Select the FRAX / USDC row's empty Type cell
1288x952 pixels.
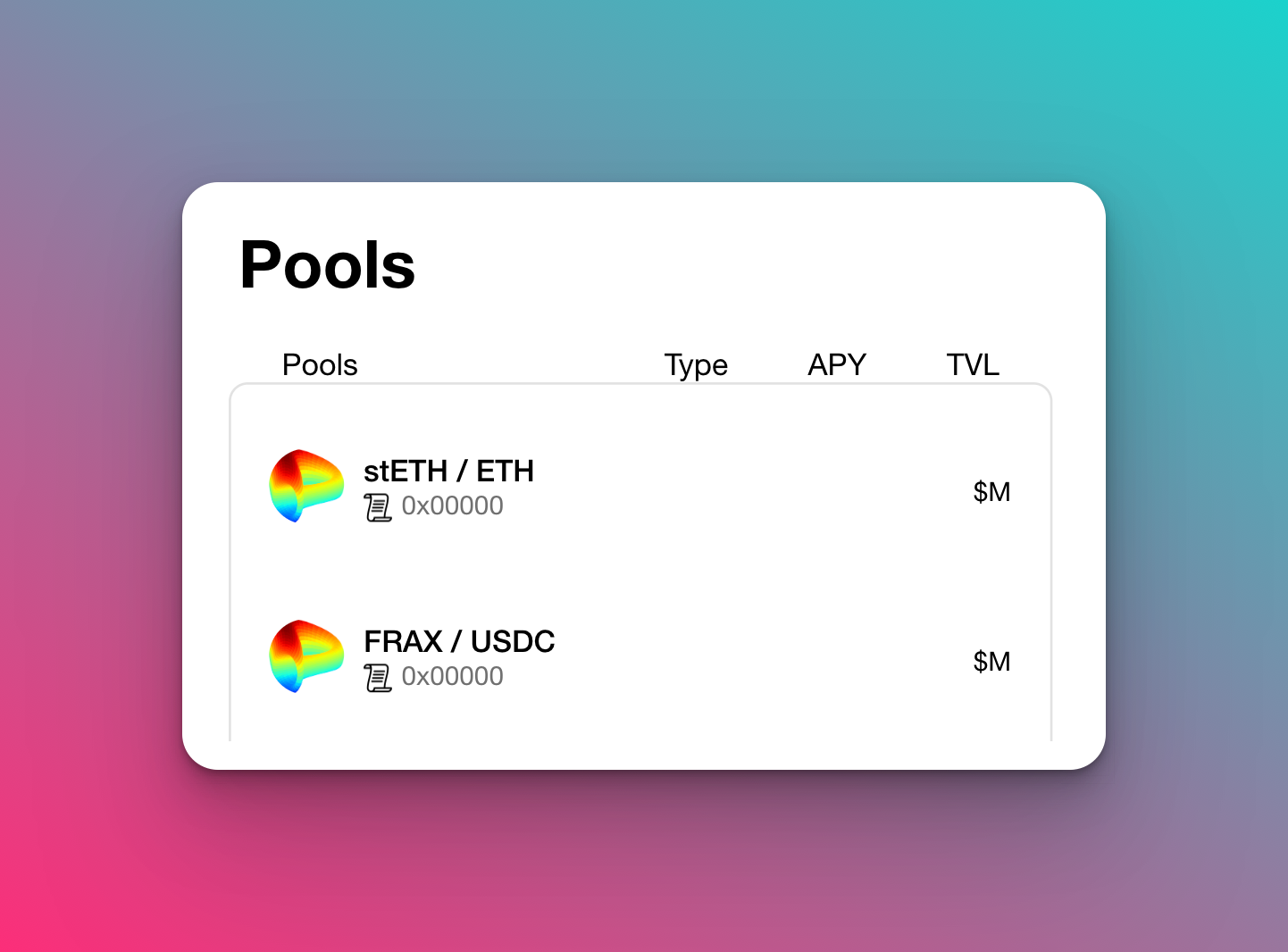pyautogui.click(x=696, y=661)
